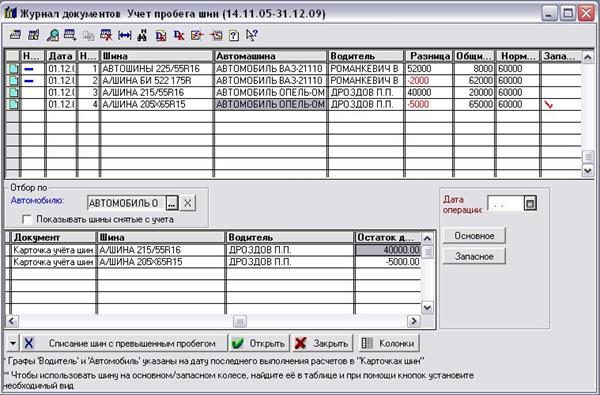Click the date interval arrows icon
The image size is (600, 395).
[x=125, y=36]
